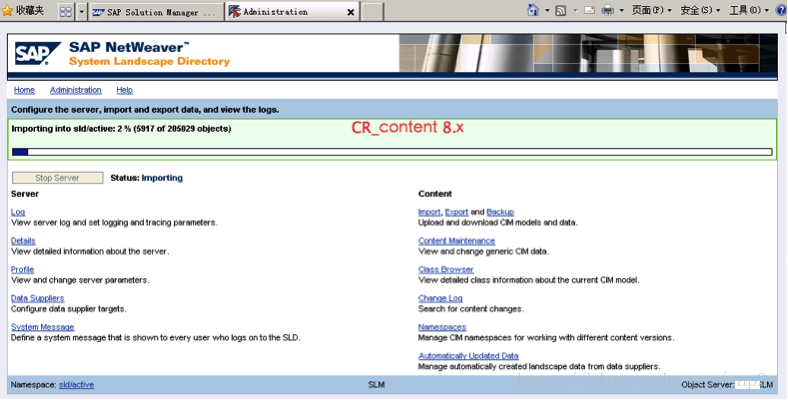Click the SLM label in footer center
Screen dimensions: 788x400
pos(376,384)
